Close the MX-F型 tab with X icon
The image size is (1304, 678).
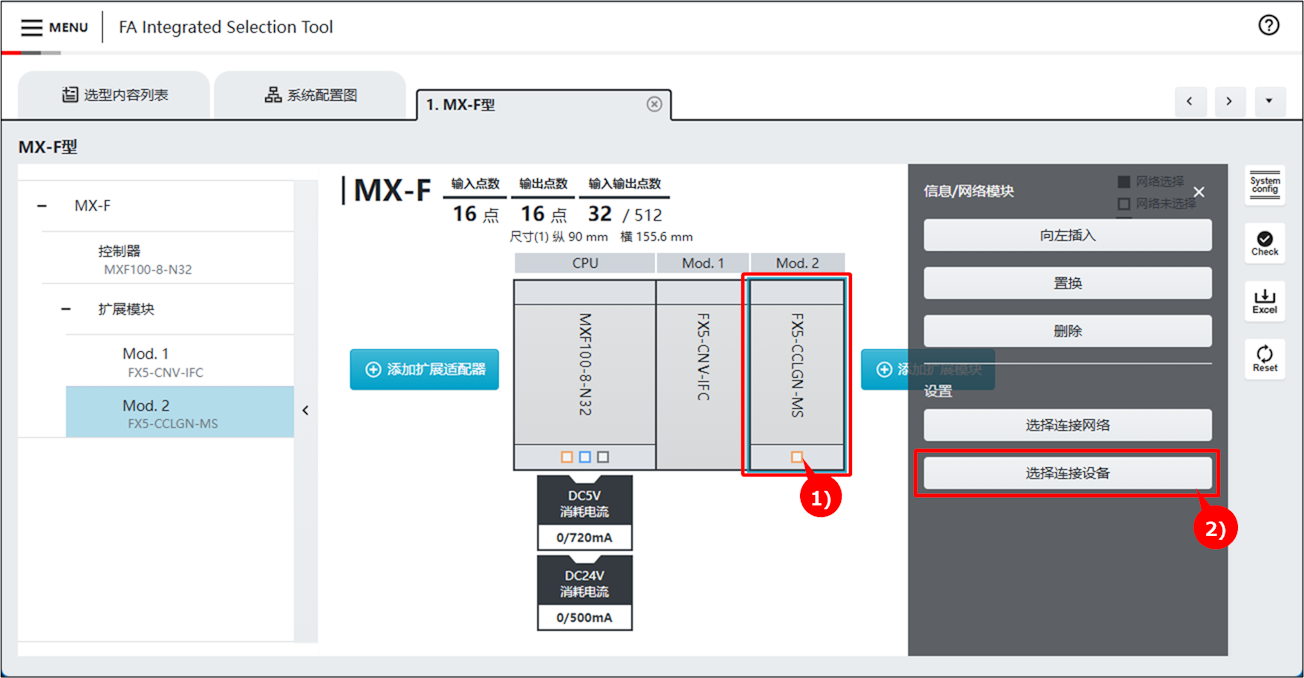point(654,104)
